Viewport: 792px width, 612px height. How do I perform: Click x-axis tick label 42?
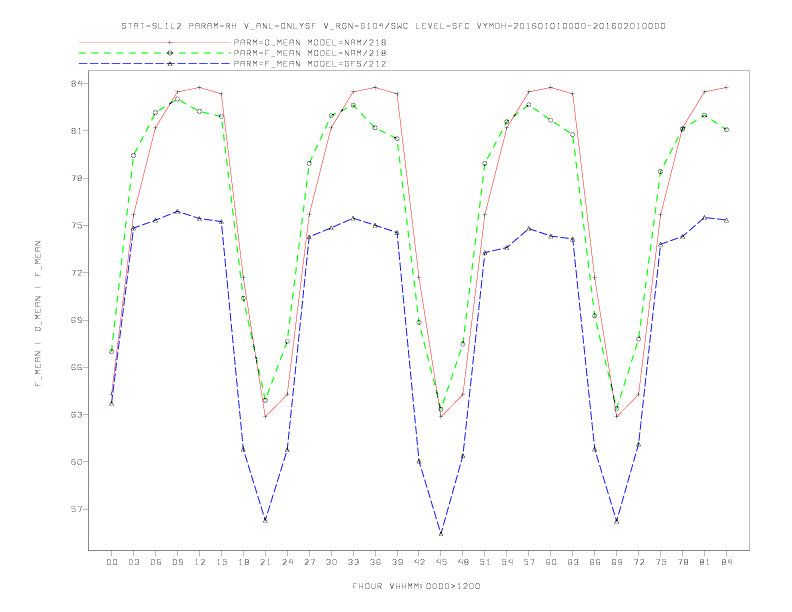[x=419, y=562]
